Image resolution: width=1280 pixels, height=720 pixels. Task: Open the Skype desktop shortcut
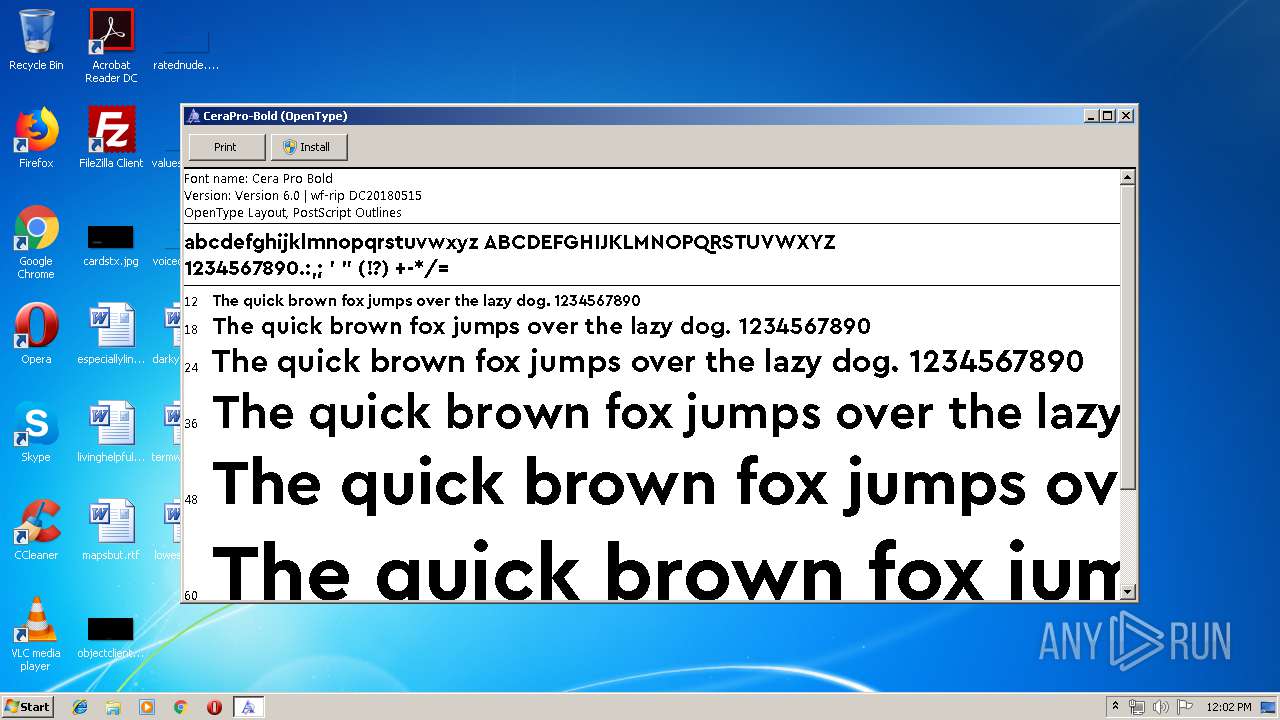tap(36, 432)
